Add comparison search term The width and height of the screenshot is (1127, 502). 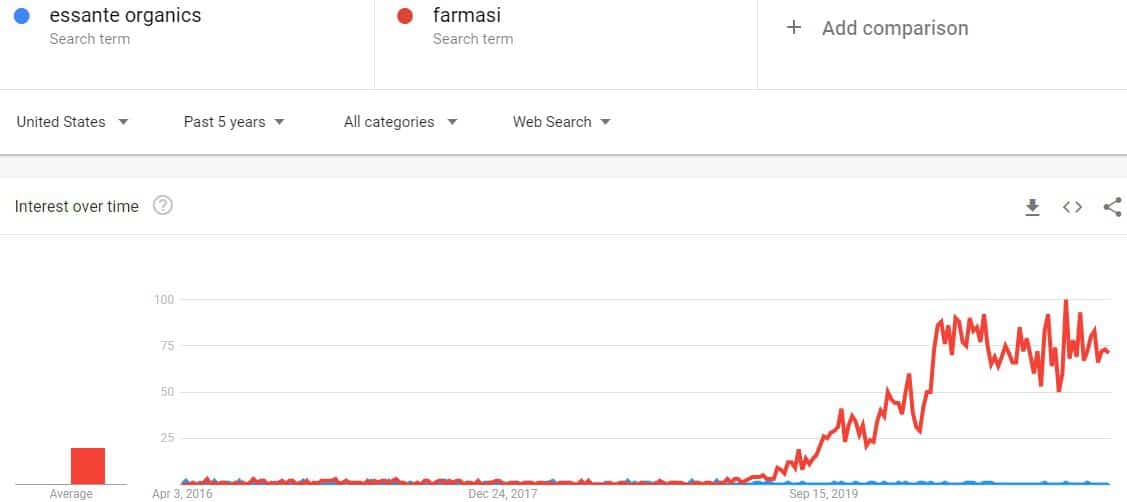click(x=895, y=28)
